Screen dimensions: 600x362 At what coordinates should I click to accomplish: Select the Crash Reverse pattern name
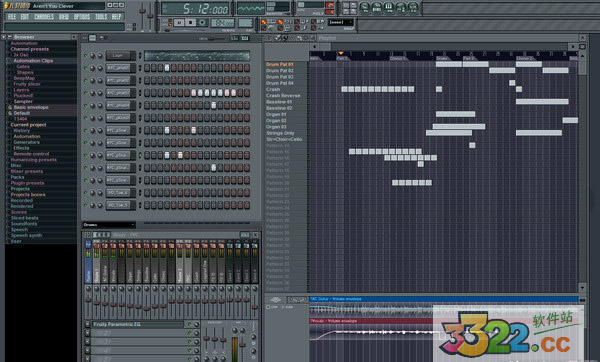(x=283, y=96)
